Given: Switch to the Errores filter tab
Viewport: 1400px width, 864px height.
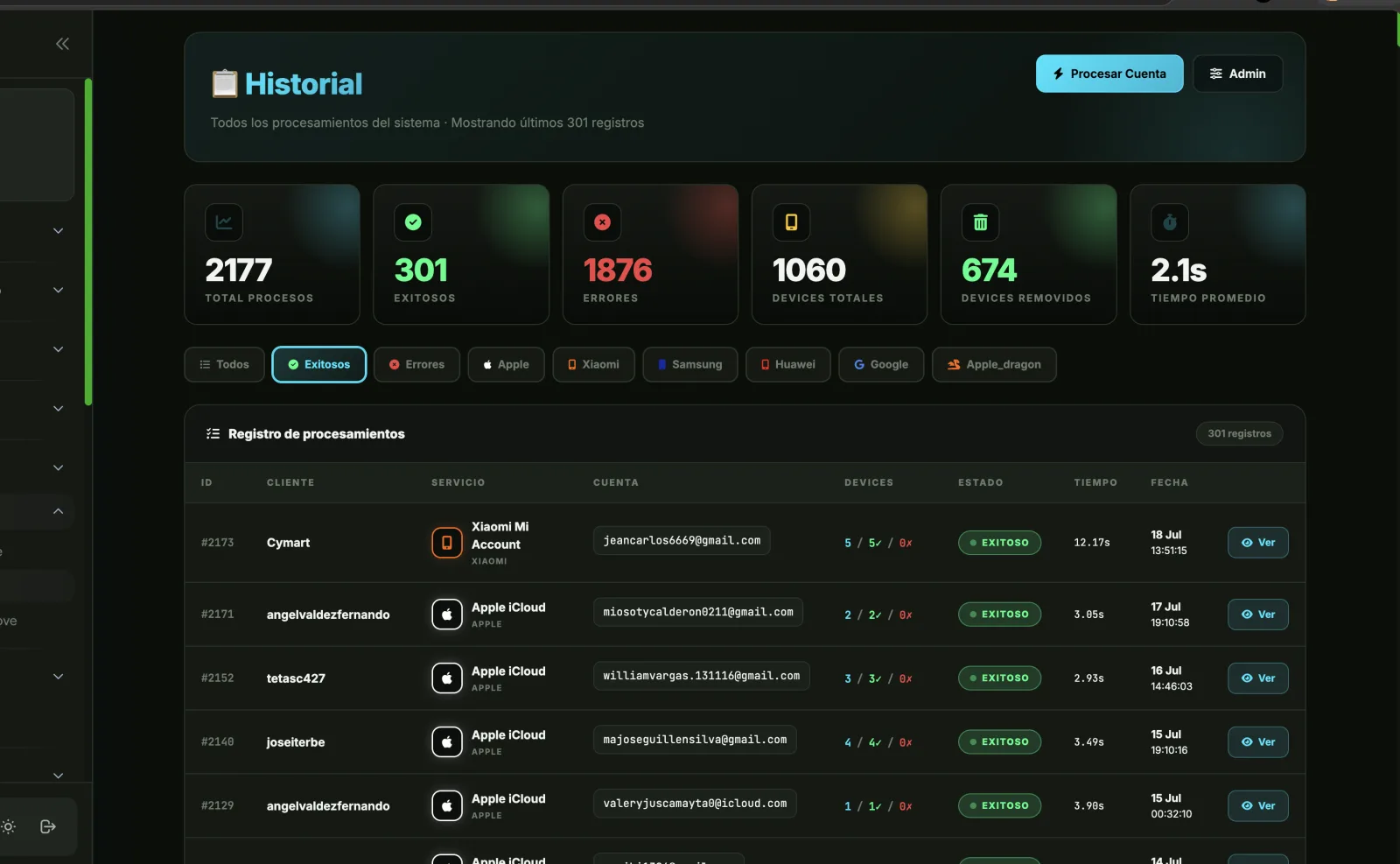Looking at the screenshot, I should (417, 365).
